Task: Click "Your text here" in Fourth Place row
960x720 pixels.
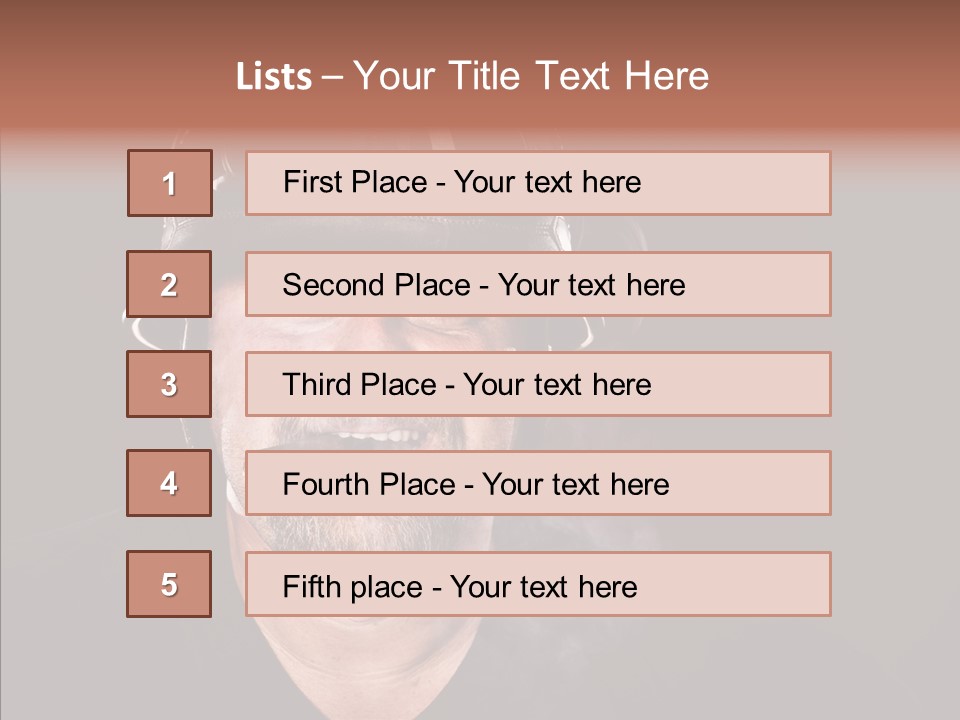Action: pos(575,485)
